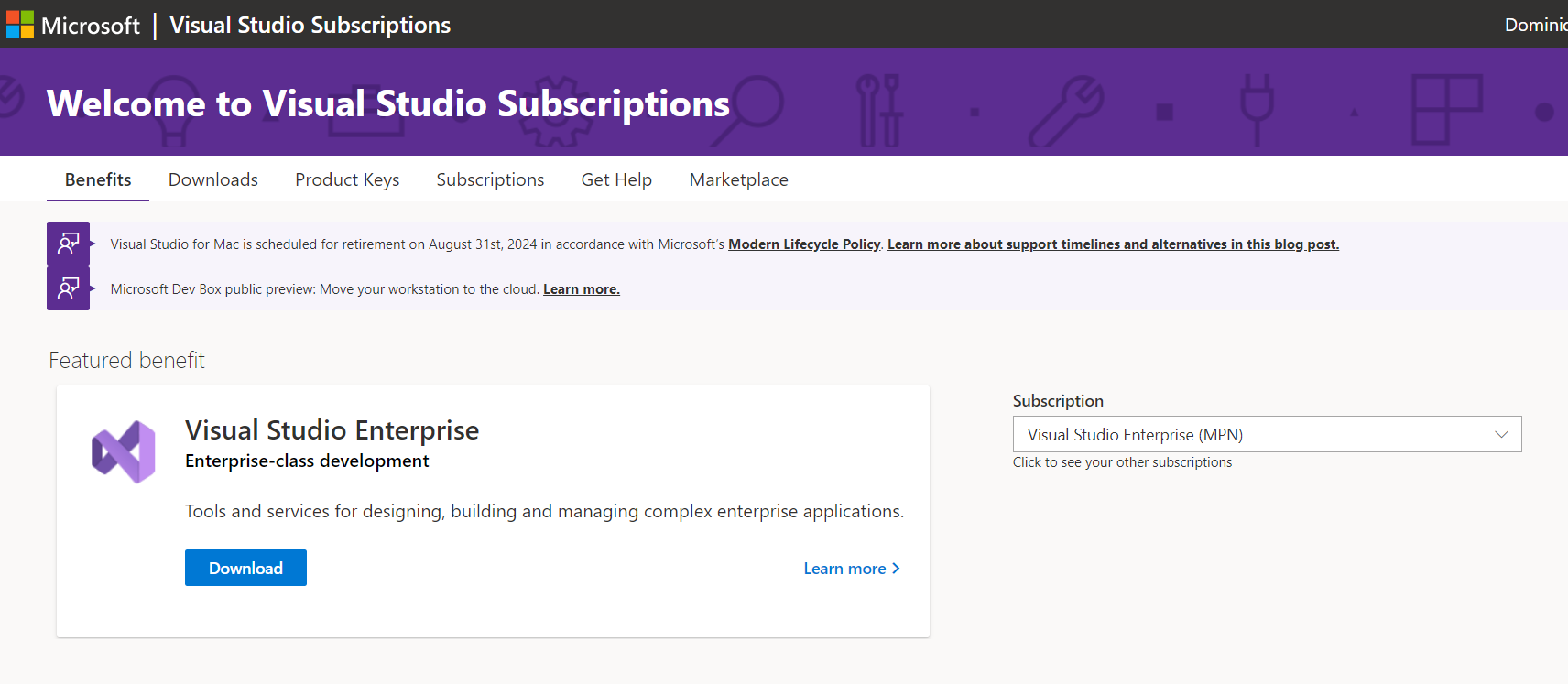1568x684 pixels.
Task: Click the blue Download button
Action: pos(245,568)
